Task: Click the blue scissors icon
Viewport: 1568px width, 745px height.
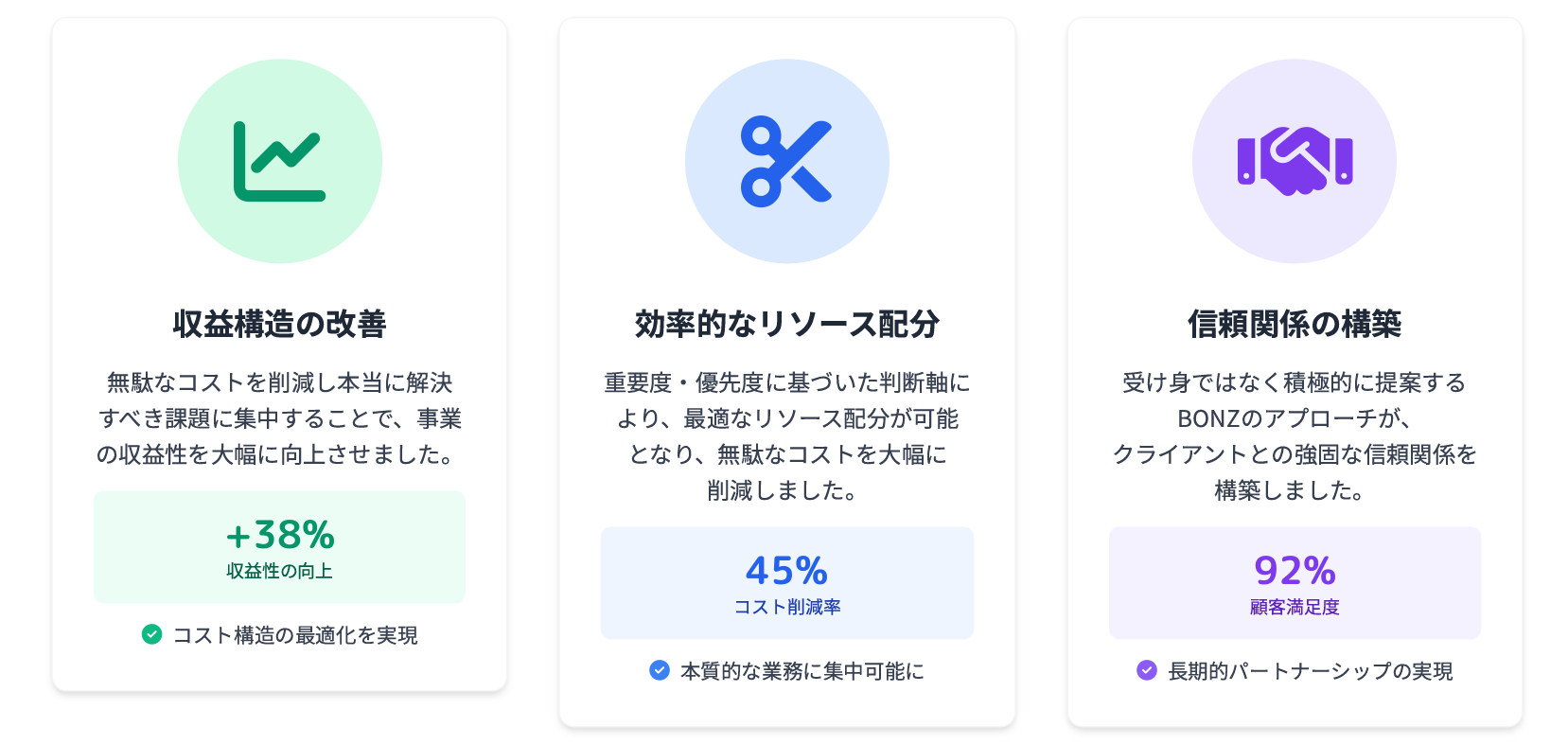Action: 786,162
